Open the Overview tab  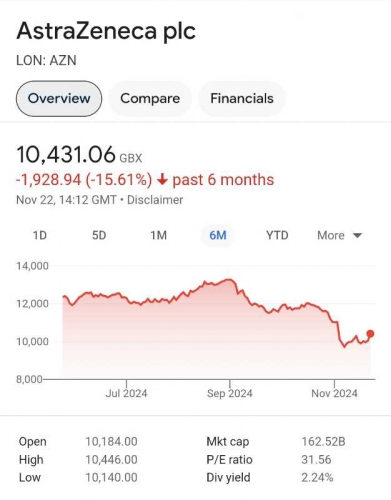pos(59,99)
